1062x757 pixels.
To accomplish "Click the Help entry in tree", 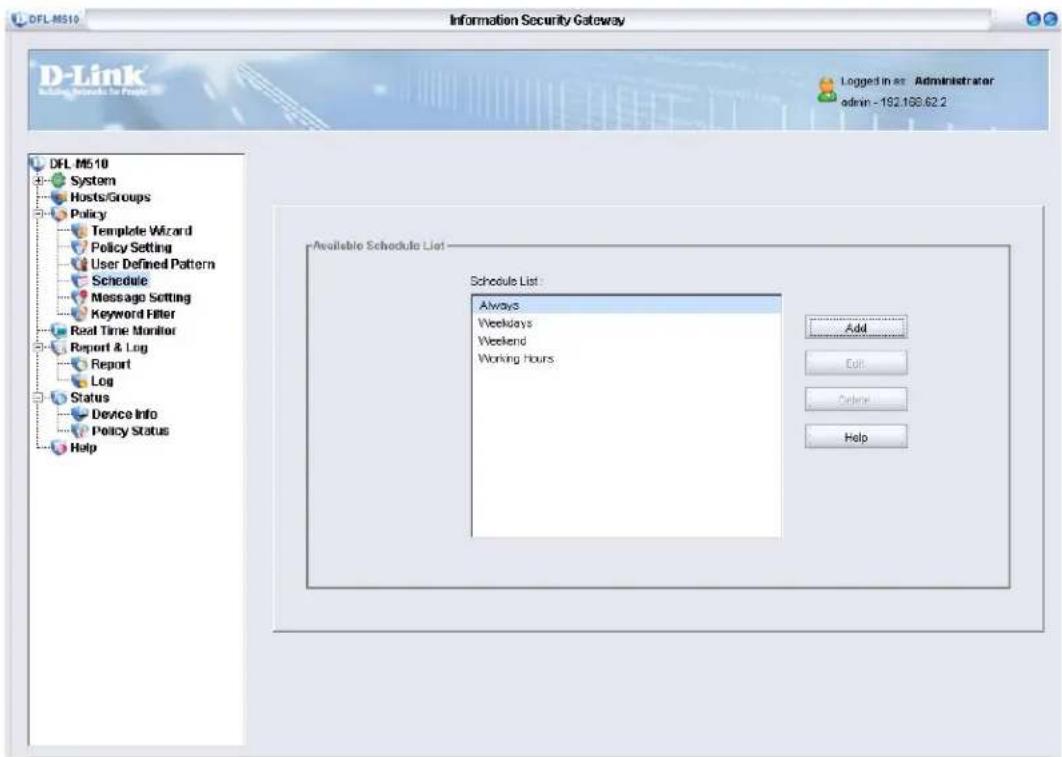I will pos(83,448).
